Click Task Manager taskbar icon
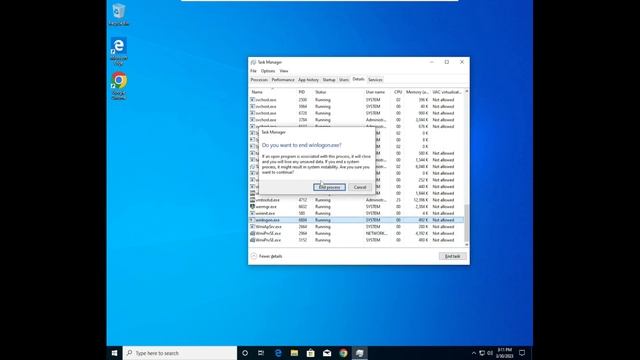The height and width of the screenshot is (360, 640). click(360, 353)
